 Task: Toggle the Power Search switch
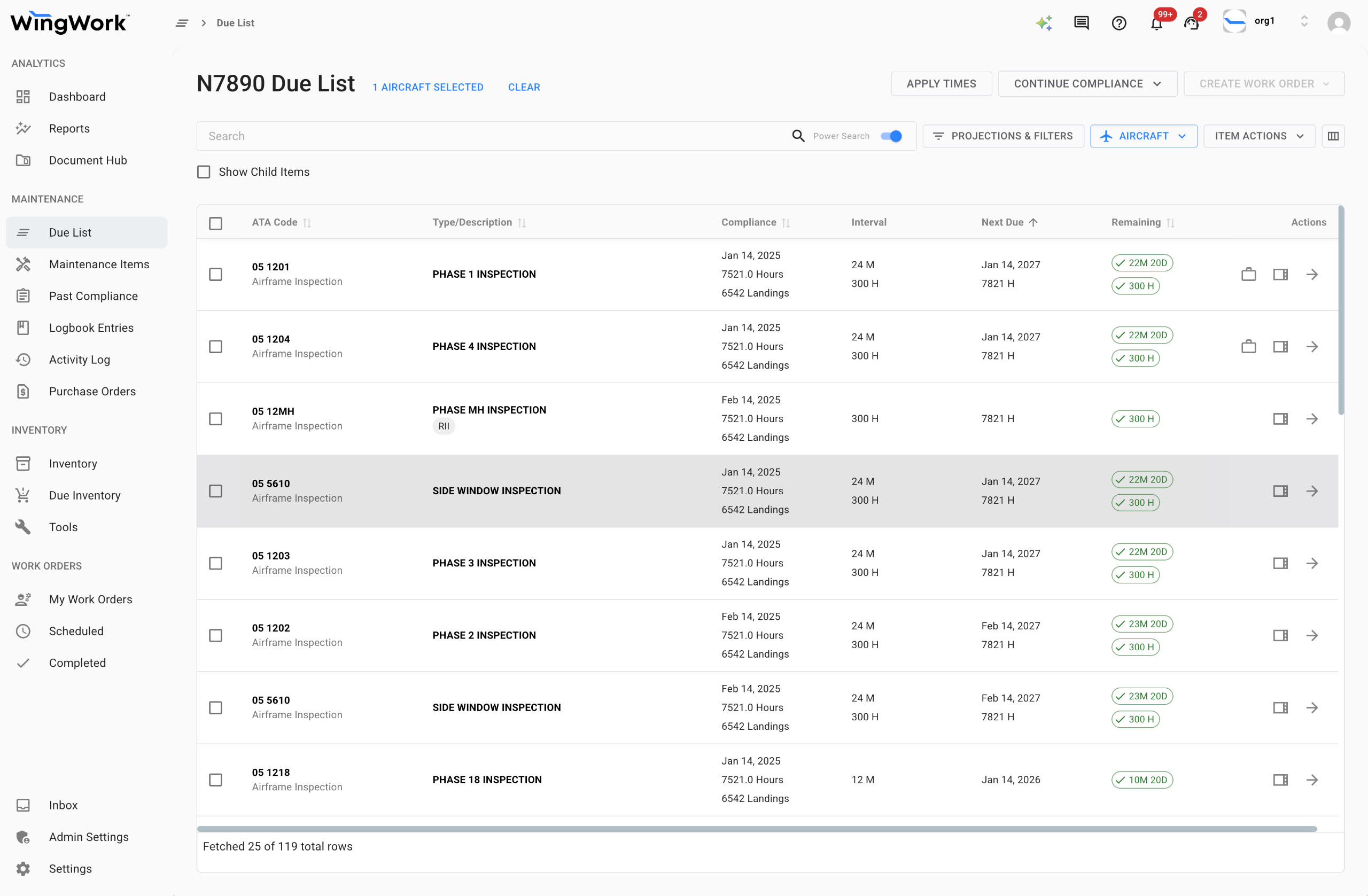(x=891, y=136)
